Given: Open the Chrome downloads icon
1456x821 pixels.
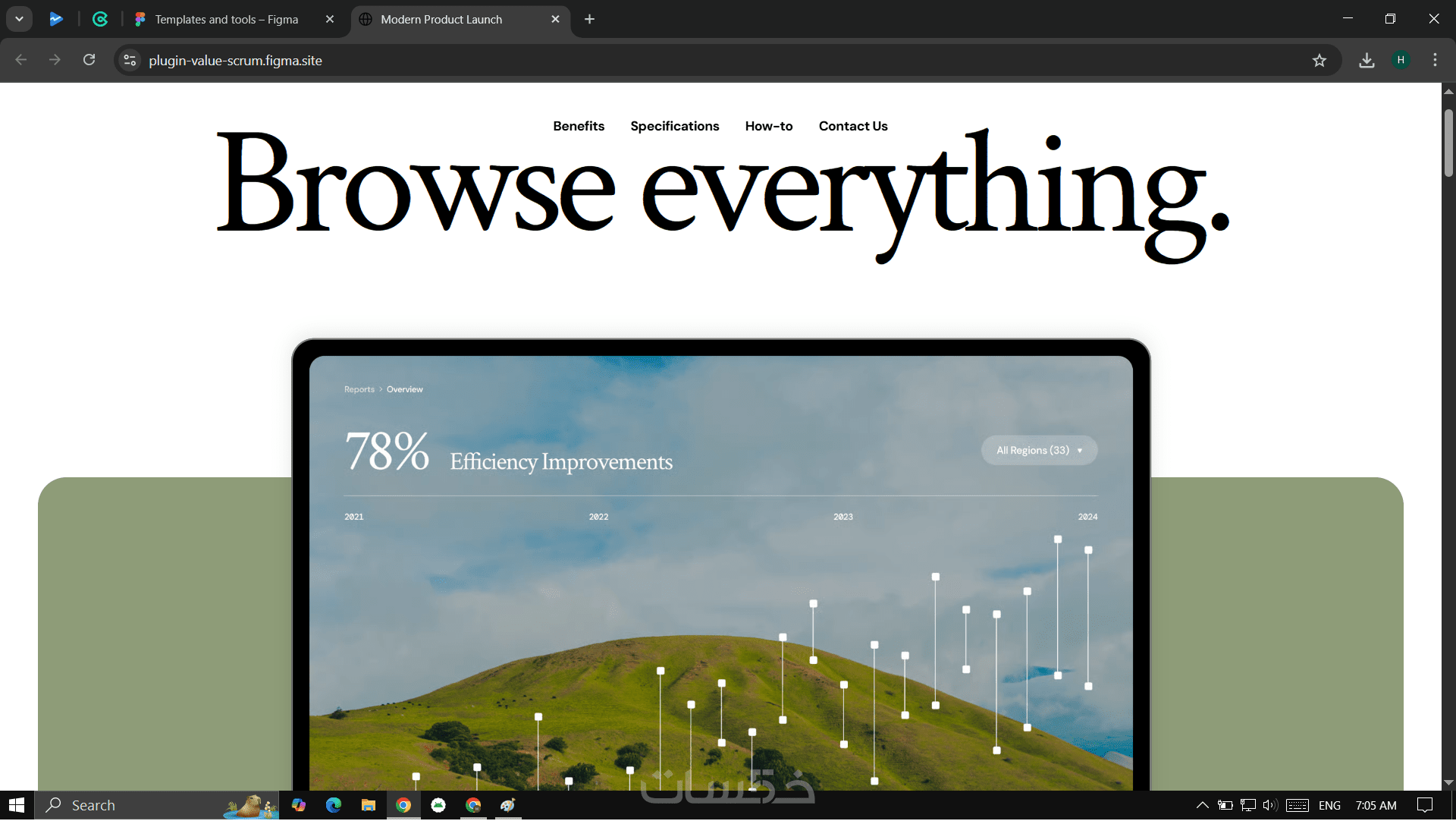Looking at the screenshot, I should click(1367, 61).
